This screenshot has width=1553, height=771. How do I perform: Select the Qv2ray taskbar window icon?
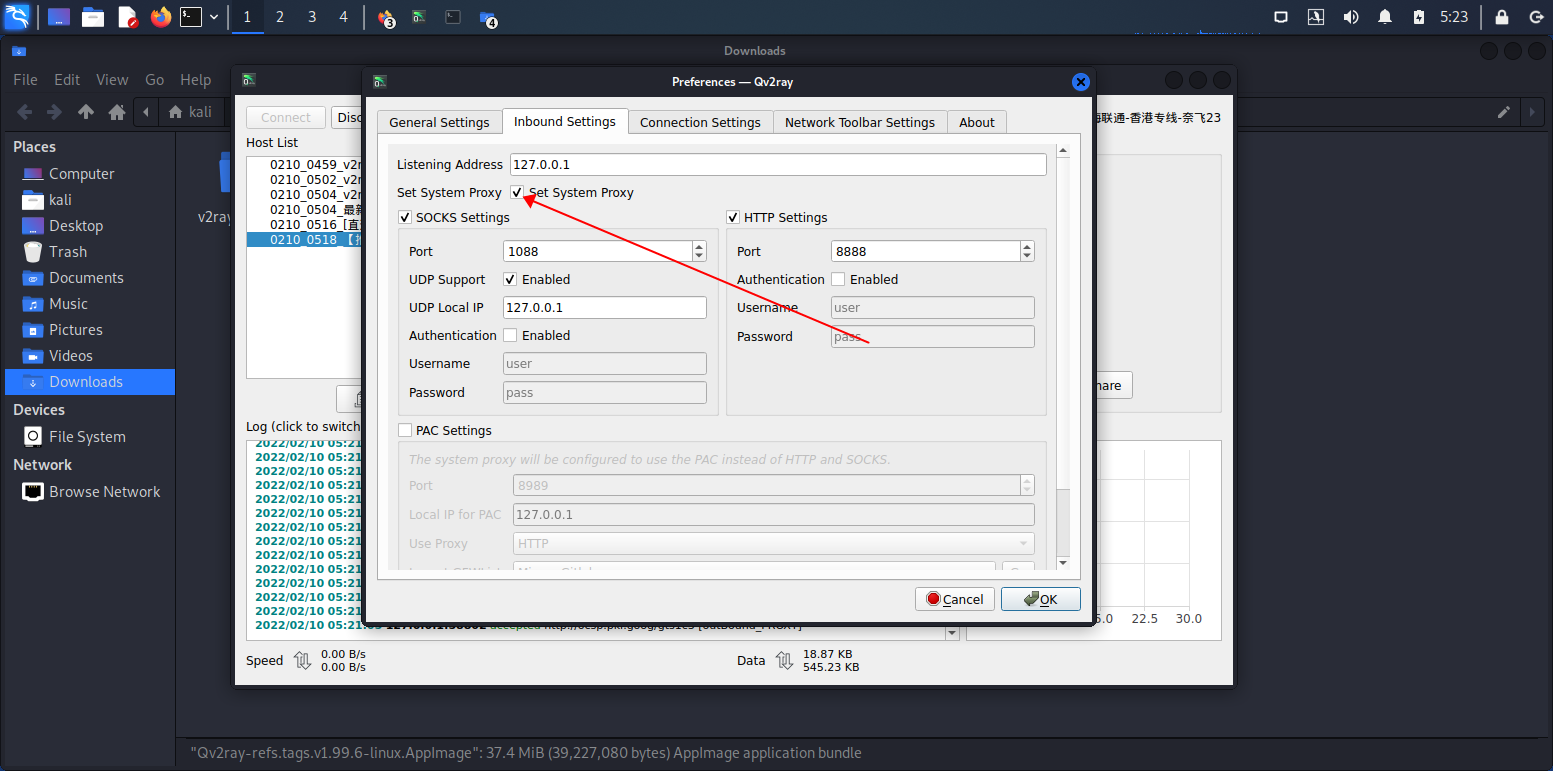(420, 17)
